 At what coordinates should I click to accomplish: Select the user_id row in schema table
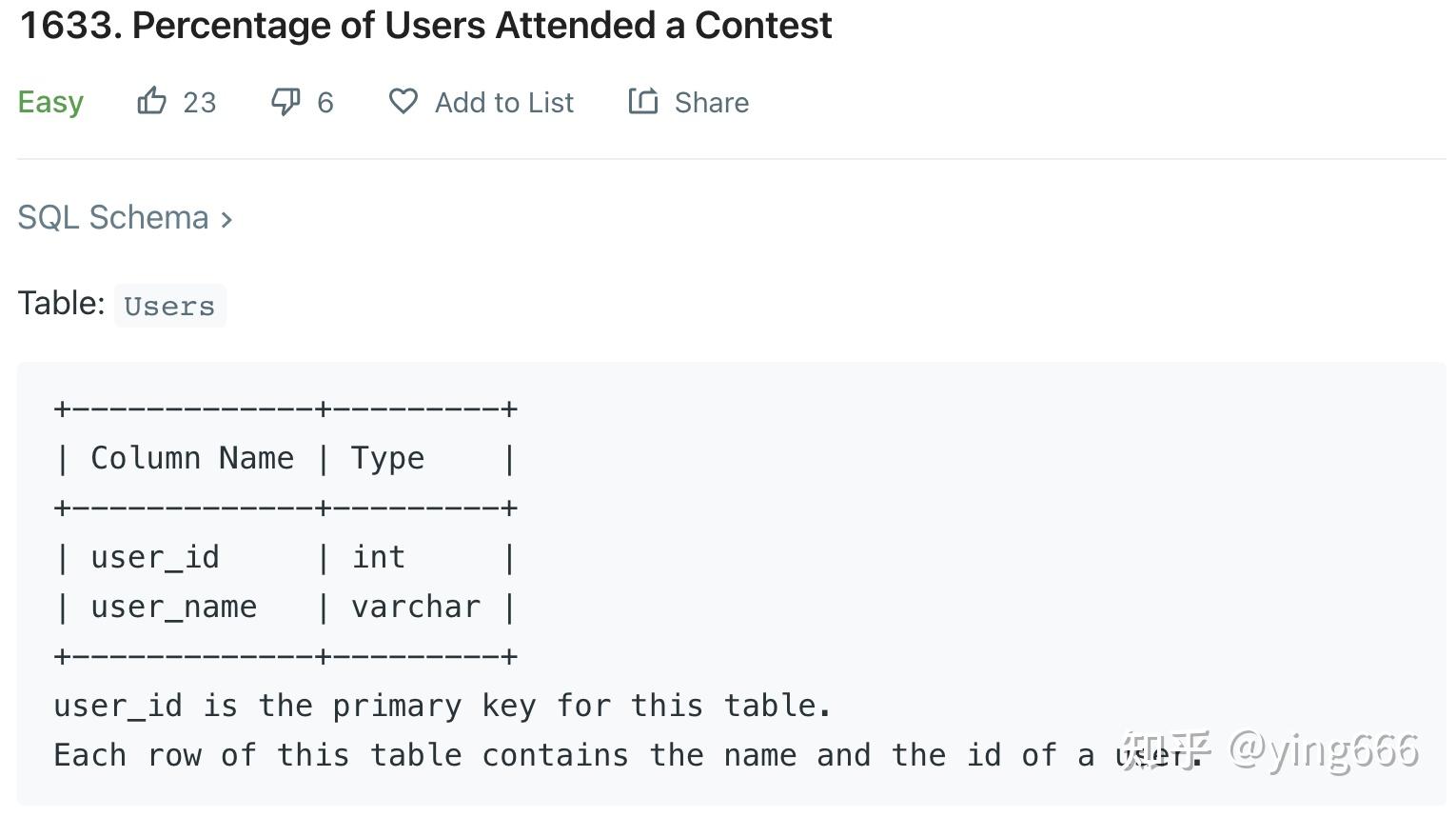[x=155, y=557]
